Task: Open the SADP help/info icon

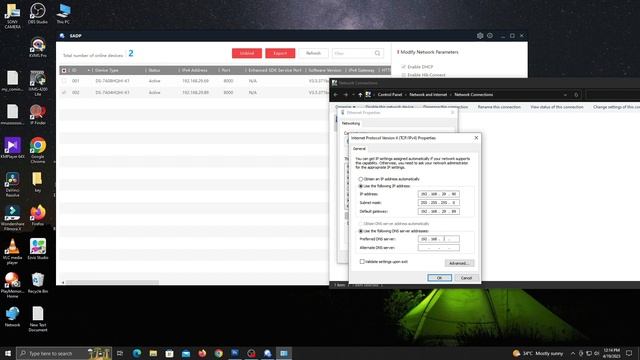Action: [x=490, y=36]
